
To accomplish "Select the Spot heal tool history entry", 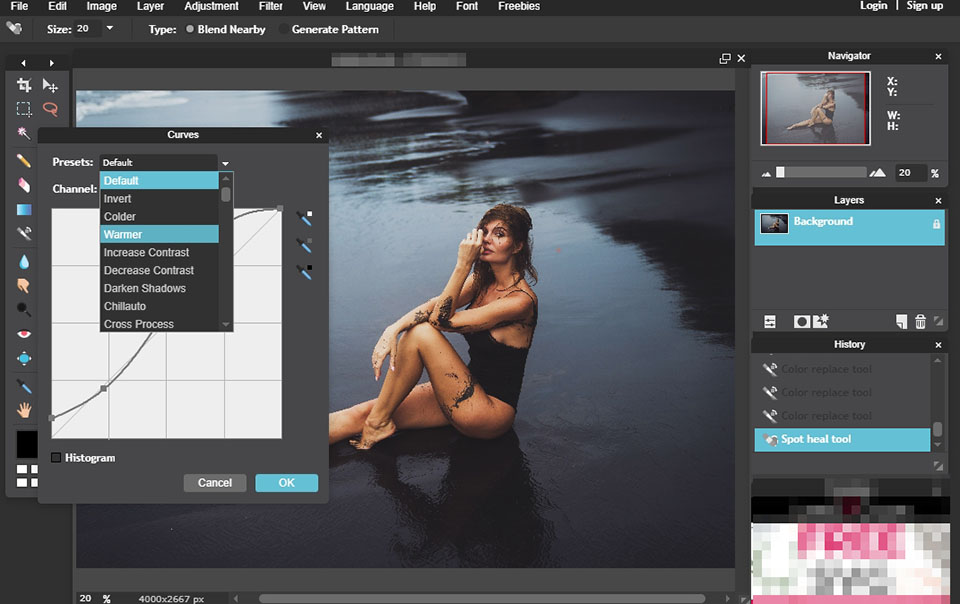I will click(842, 439).
